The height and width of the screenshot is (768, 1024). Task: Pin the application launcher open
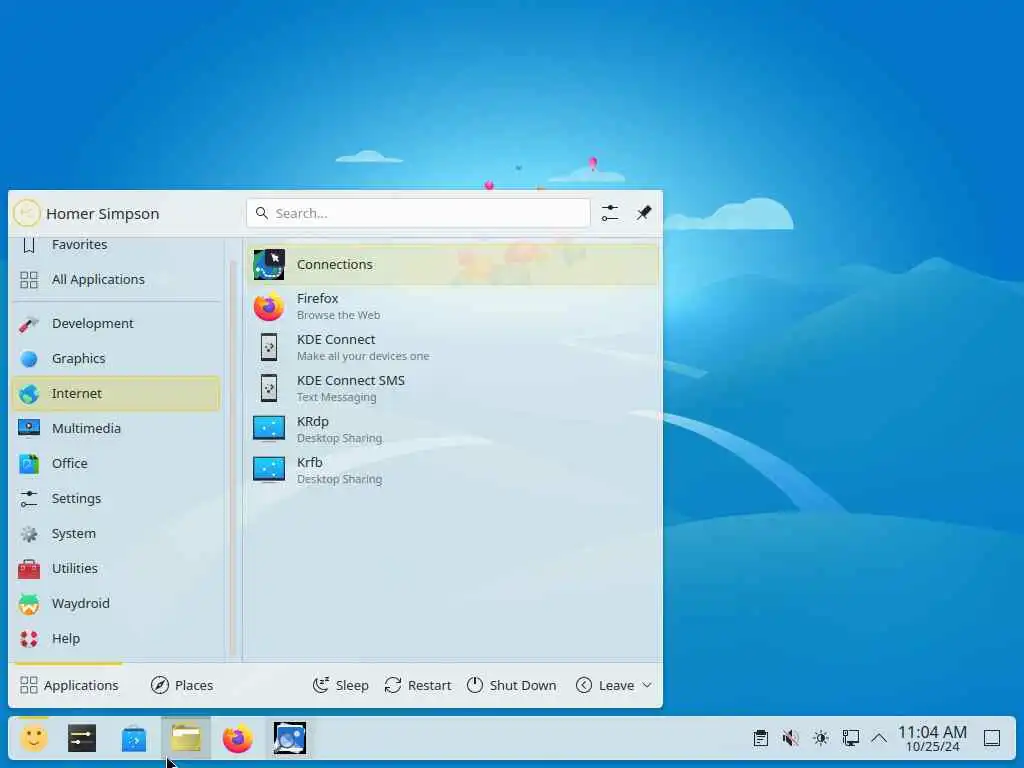[644, 213]
